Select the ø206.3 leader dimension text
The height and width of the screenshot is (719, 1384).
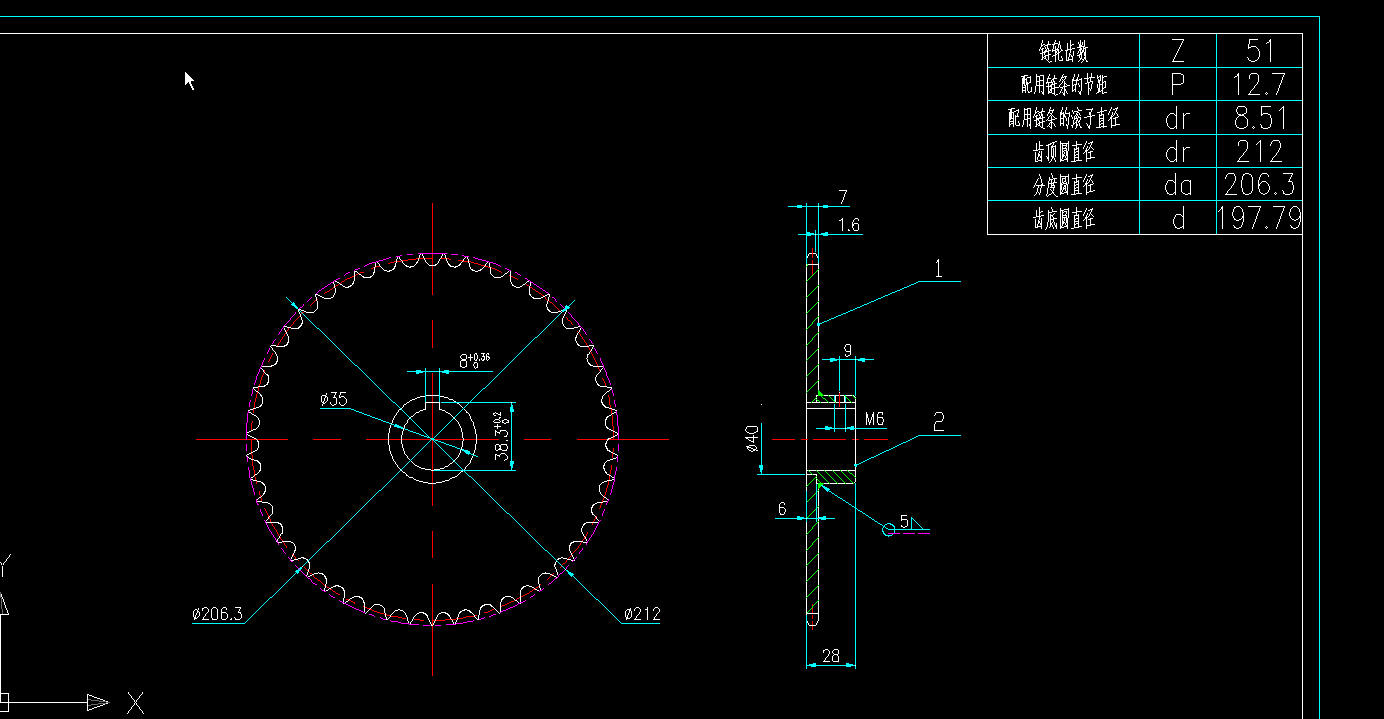pyautogui.click(x=218, y=614)
